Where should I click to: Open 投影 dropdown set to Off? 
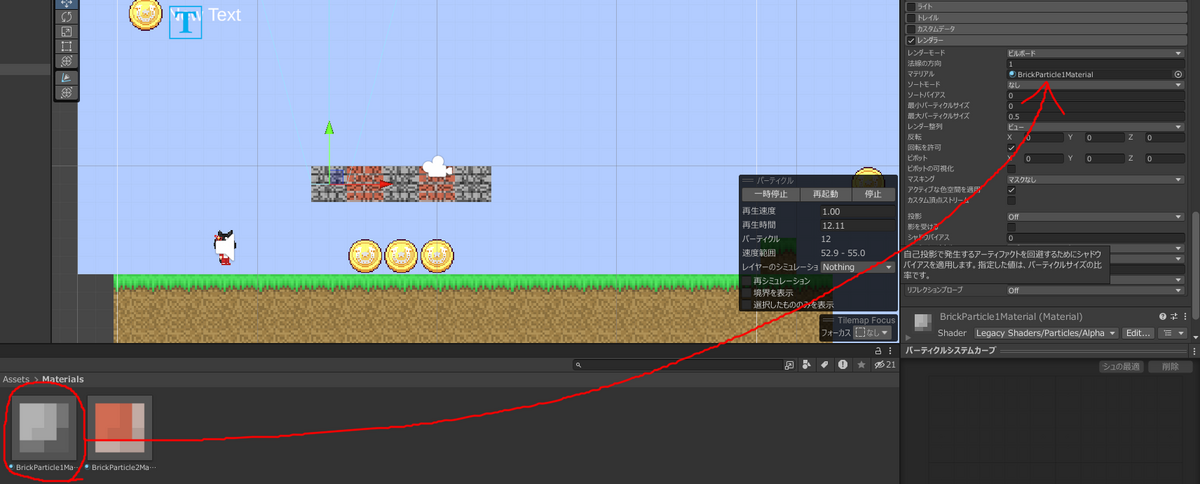pos(1095,216)
